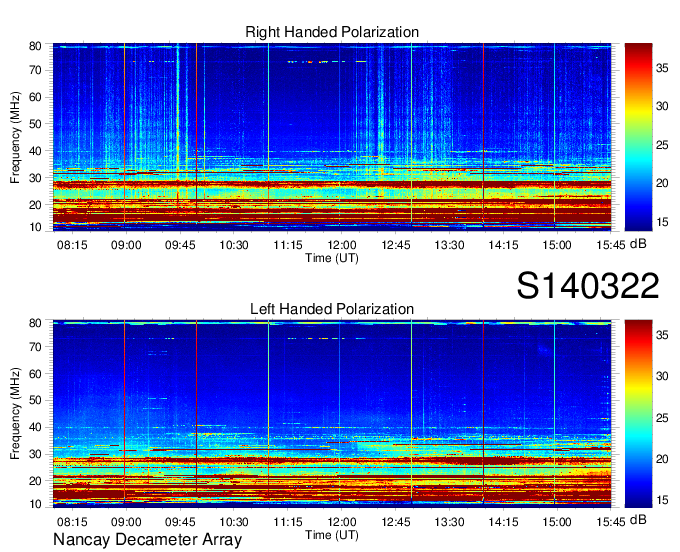Click the Right Handed Polarization spectrogram

332,137
